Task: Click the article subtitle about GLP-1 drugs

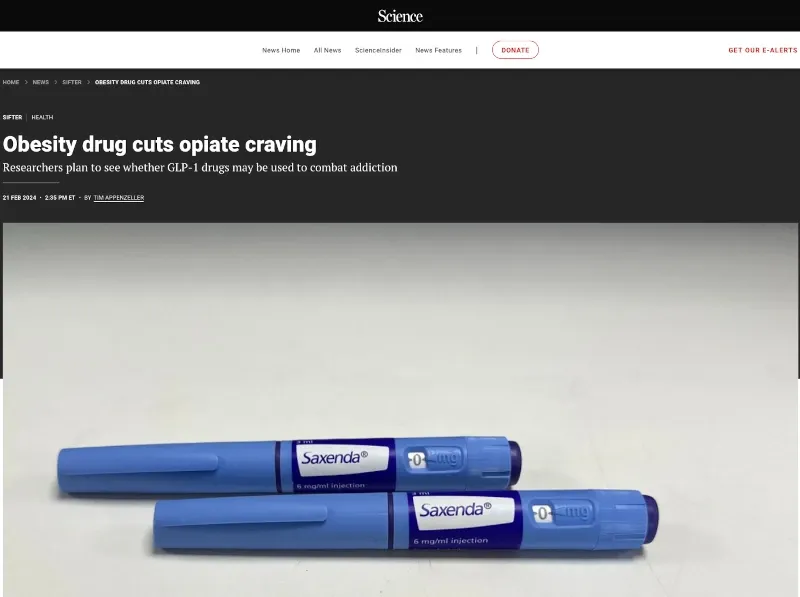Action: point(200,167)
